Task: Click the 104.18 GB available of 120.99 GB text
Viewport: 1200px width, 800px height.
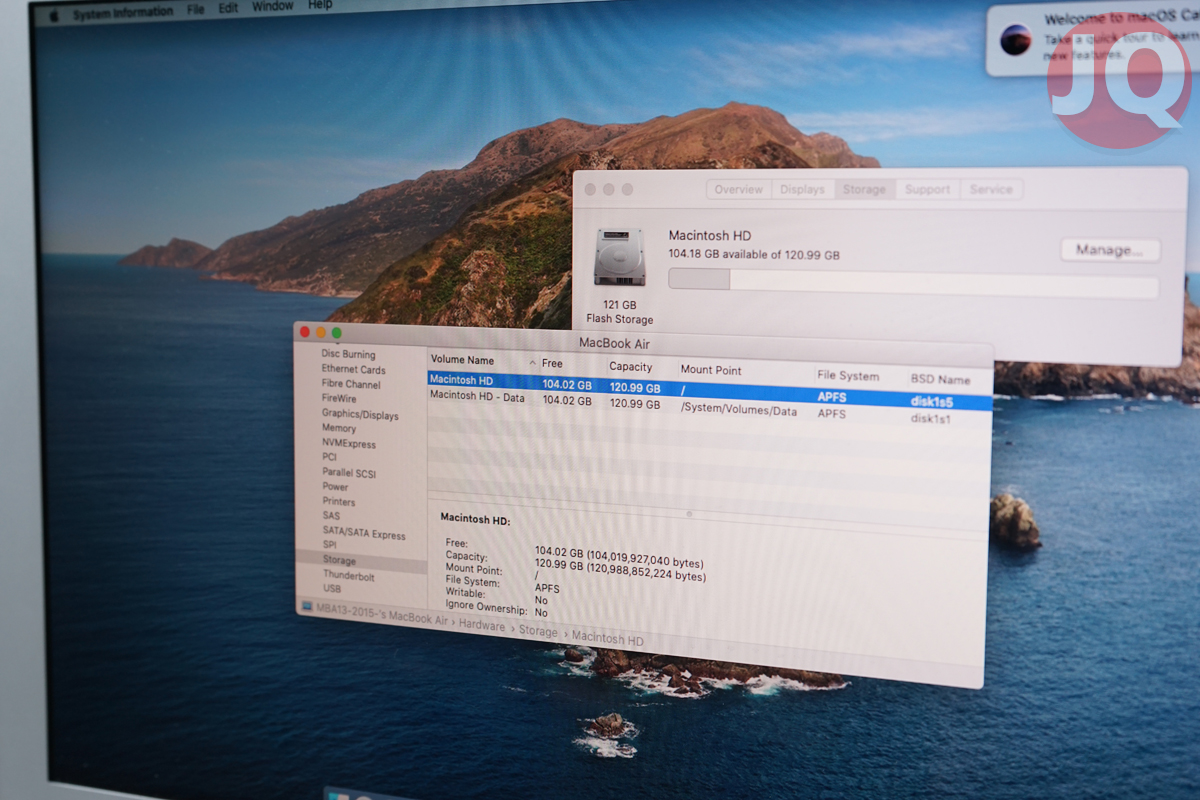Action: 754,255
